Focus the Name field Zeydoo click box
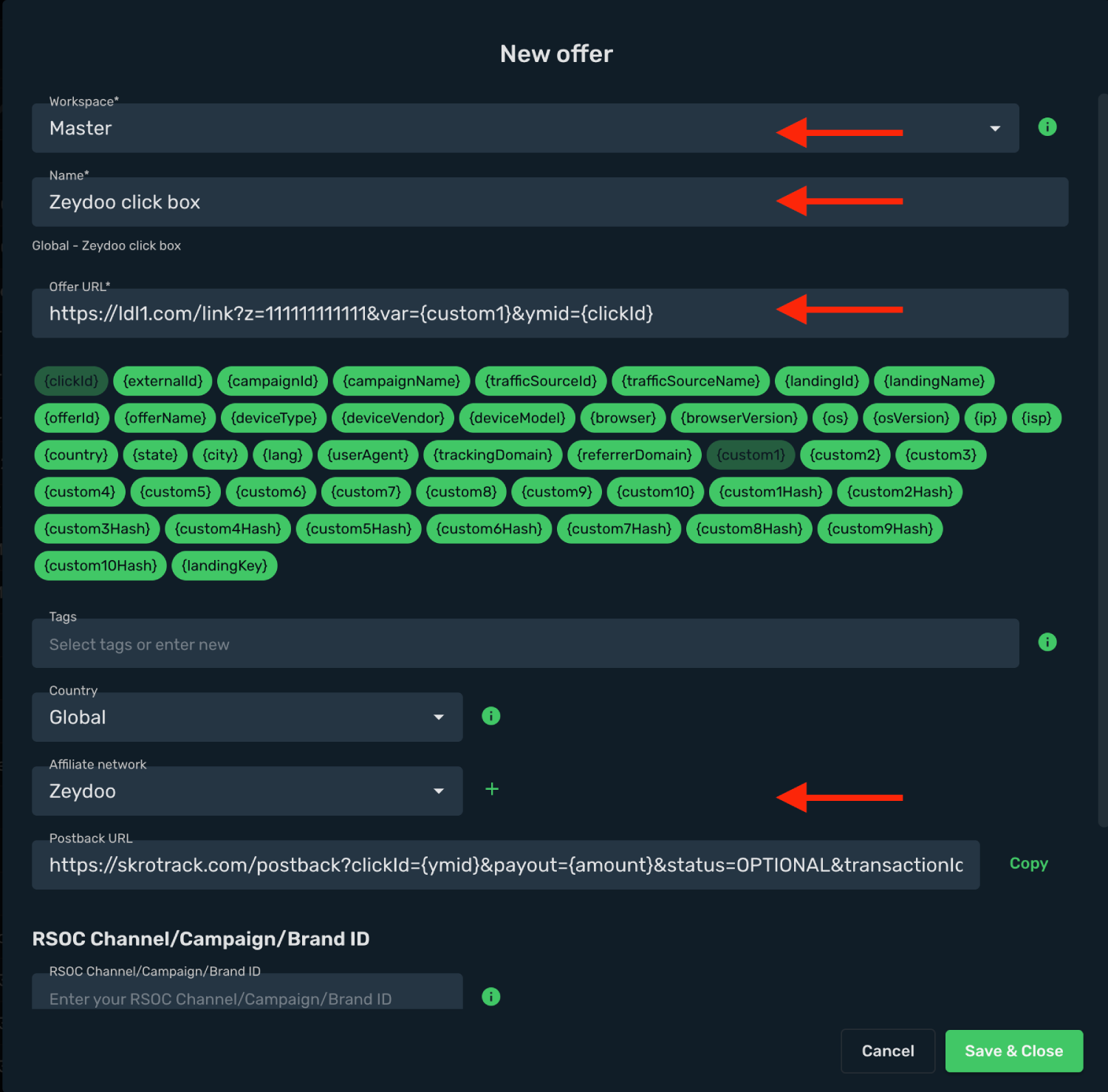Screen dimensions: 1108x1092 pos(550,202)
